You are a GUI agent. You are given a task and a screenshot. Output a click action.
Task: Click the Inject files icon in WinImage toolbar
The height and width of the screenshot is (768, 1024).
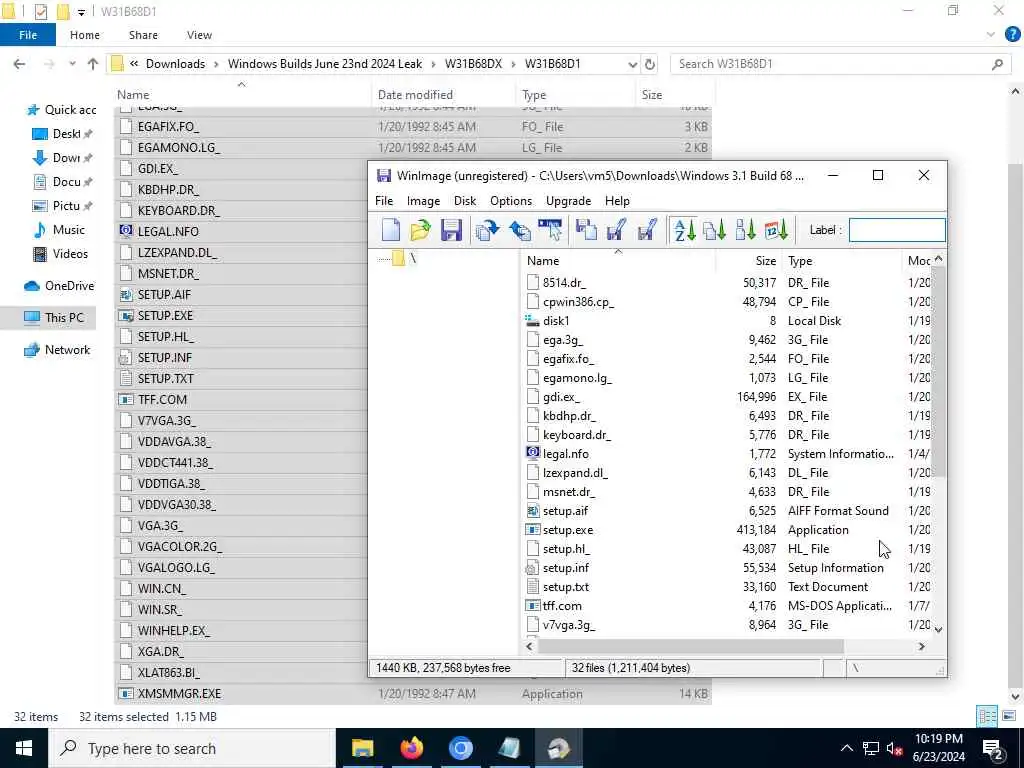tap(487, 230)
